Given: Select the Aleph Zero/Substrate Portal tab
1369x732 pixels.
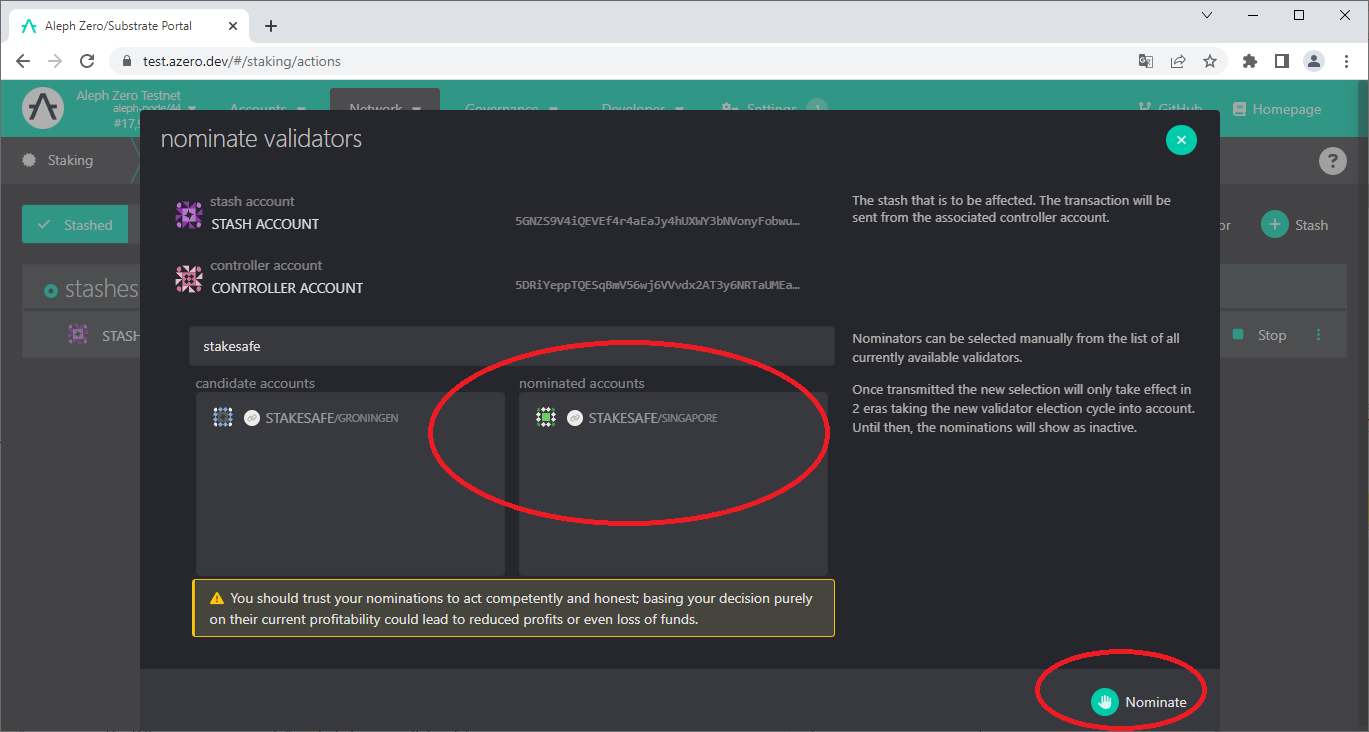Looking at the screenshot, I should (129, 26).
